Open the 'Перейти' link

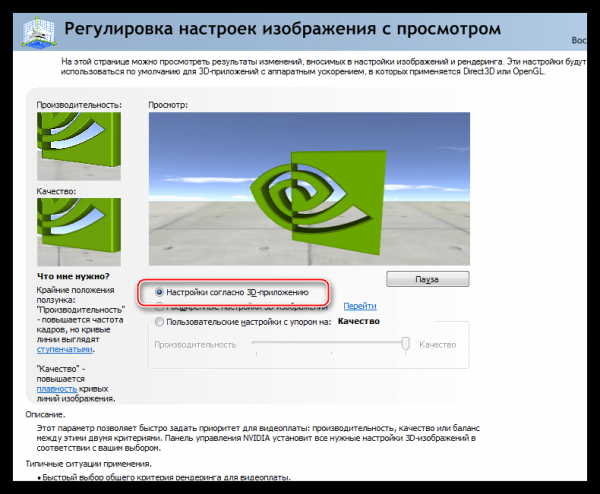click(360, 306)
